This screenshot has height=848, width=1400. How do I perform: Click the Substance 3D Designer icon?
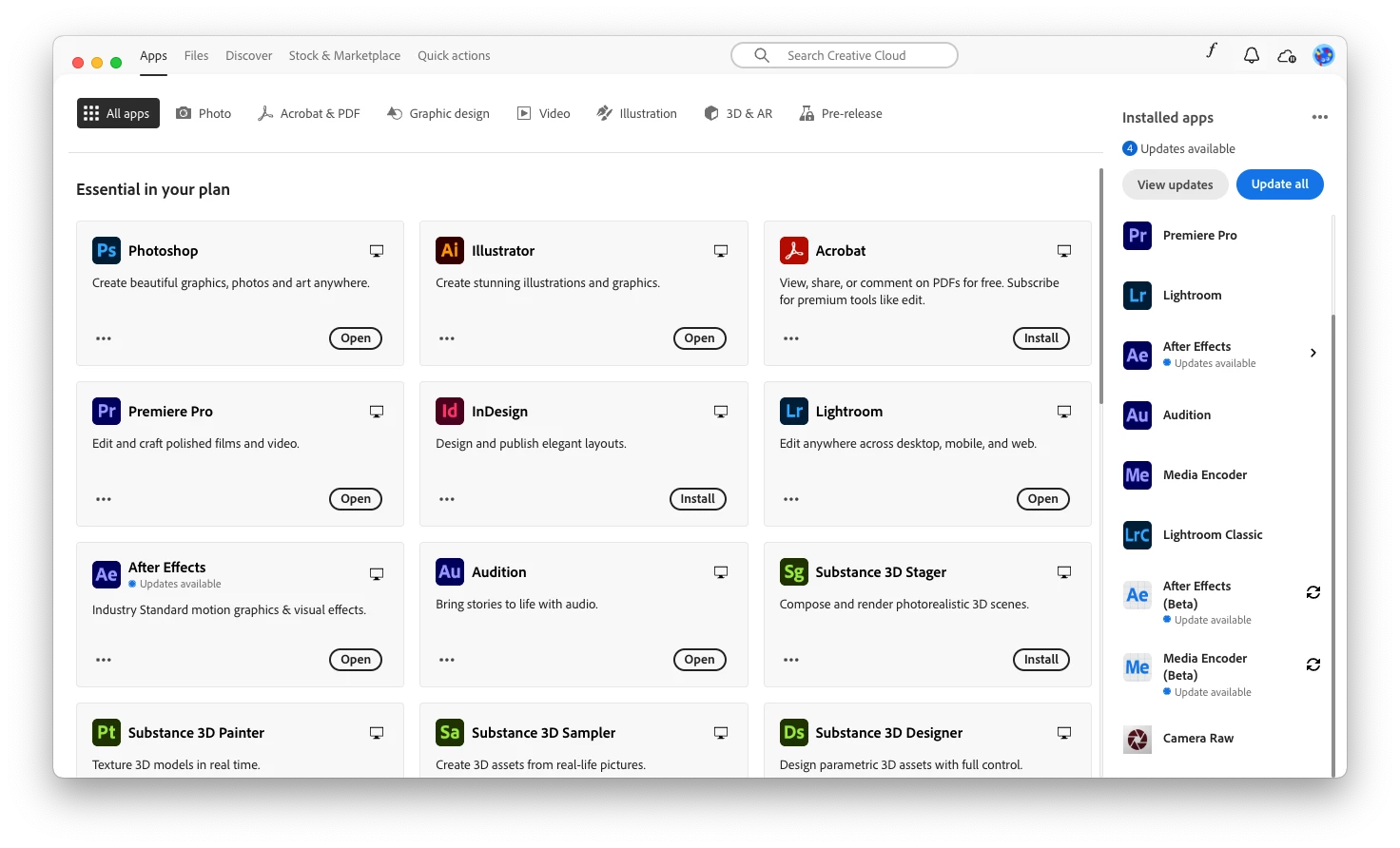pyautogui.click(x=793, y=732)
